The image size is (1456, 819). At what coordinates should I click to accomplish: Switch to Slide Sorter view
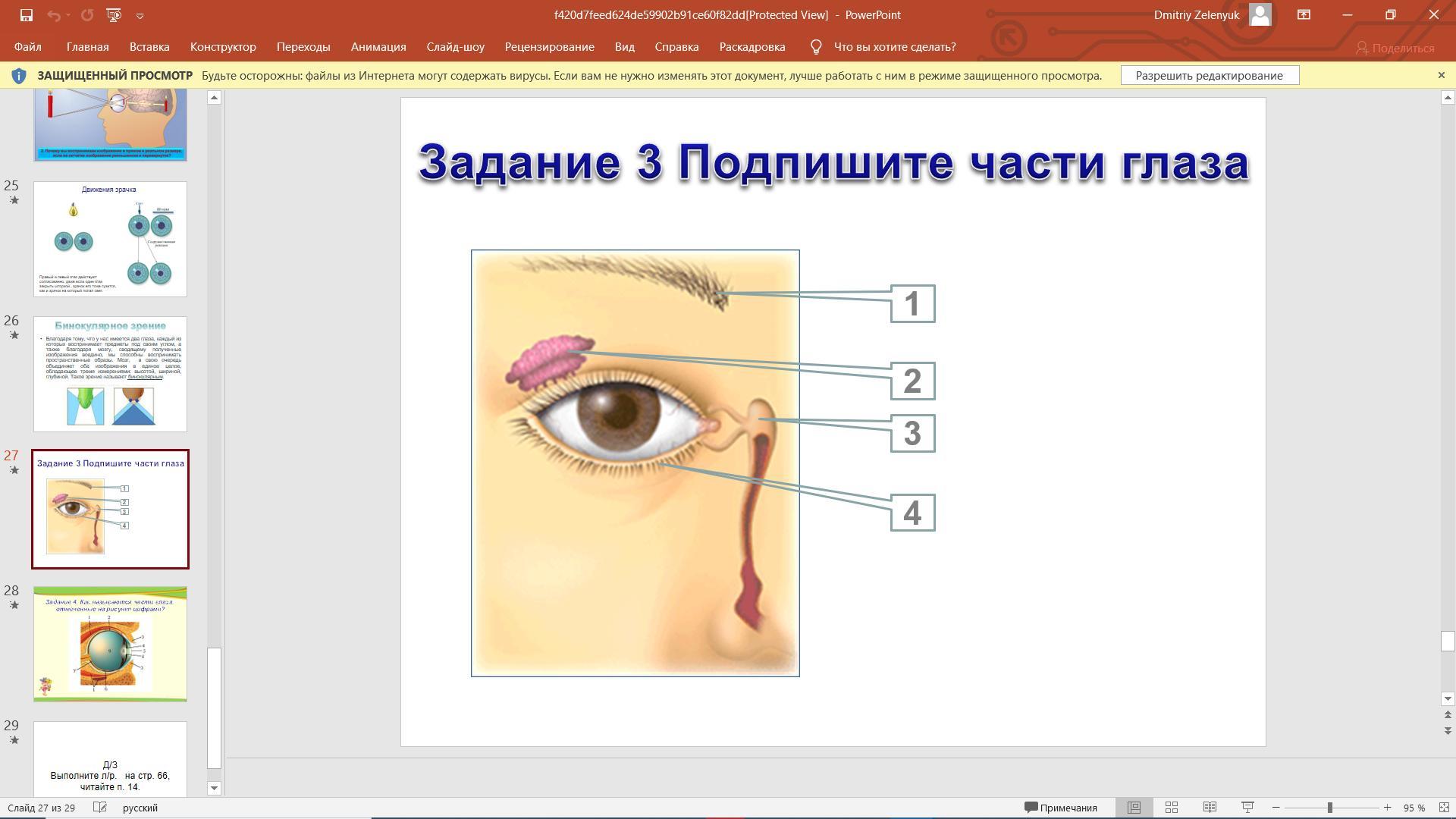[1171, 808]
